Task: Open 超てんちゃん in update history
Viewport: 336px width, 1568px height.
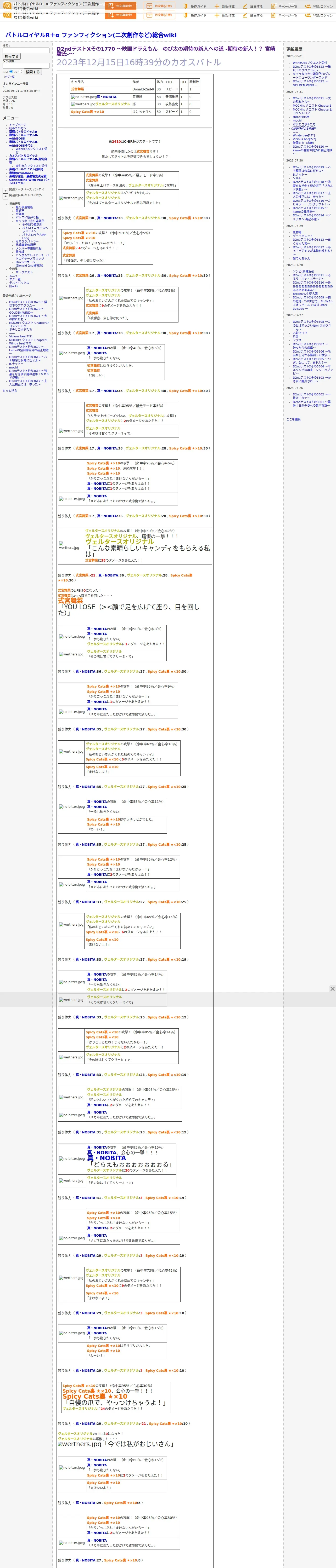Action: pos(301,258)
